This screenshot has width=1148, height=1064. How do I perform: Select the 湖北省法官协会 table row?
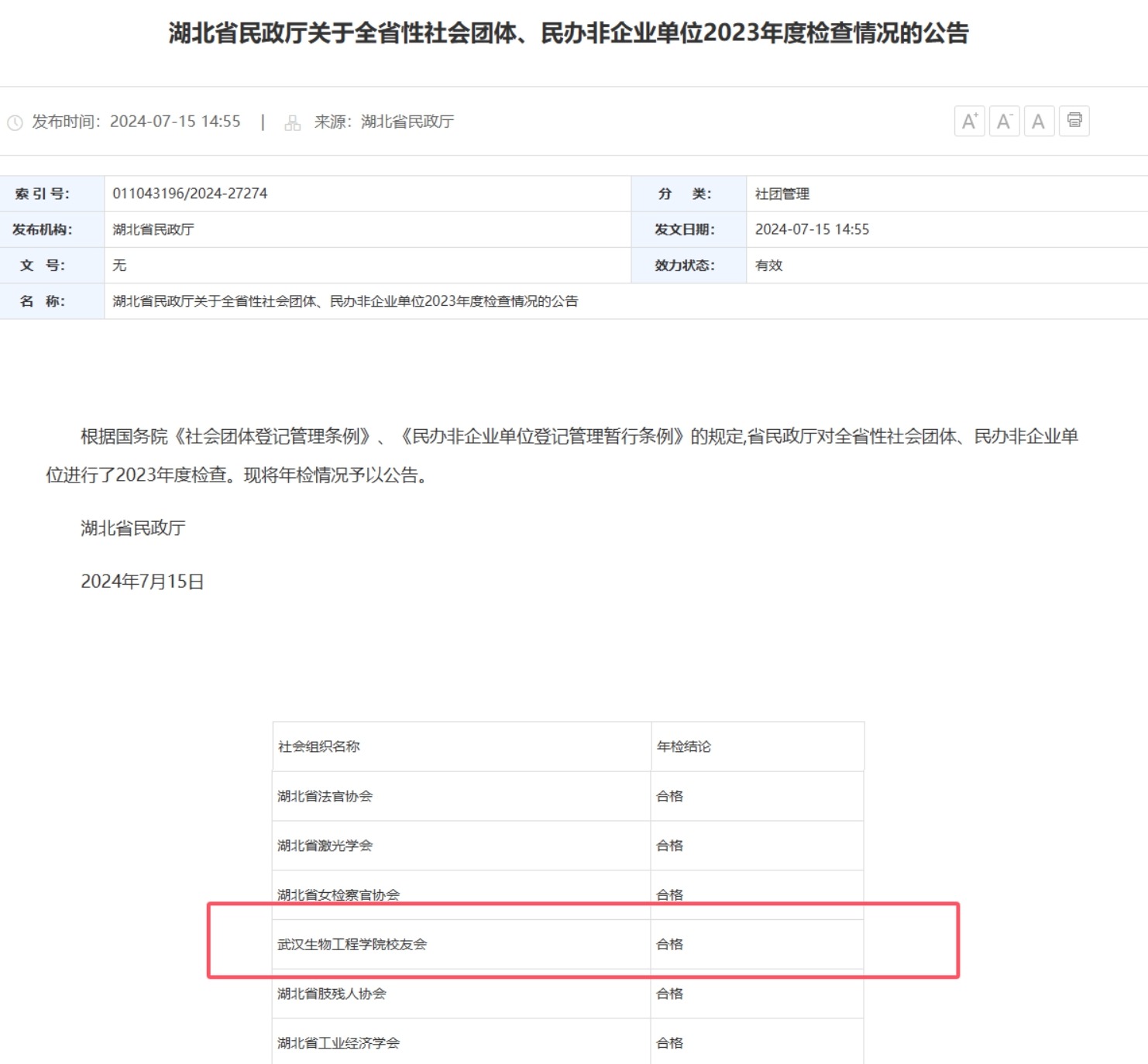pos(325,796)
